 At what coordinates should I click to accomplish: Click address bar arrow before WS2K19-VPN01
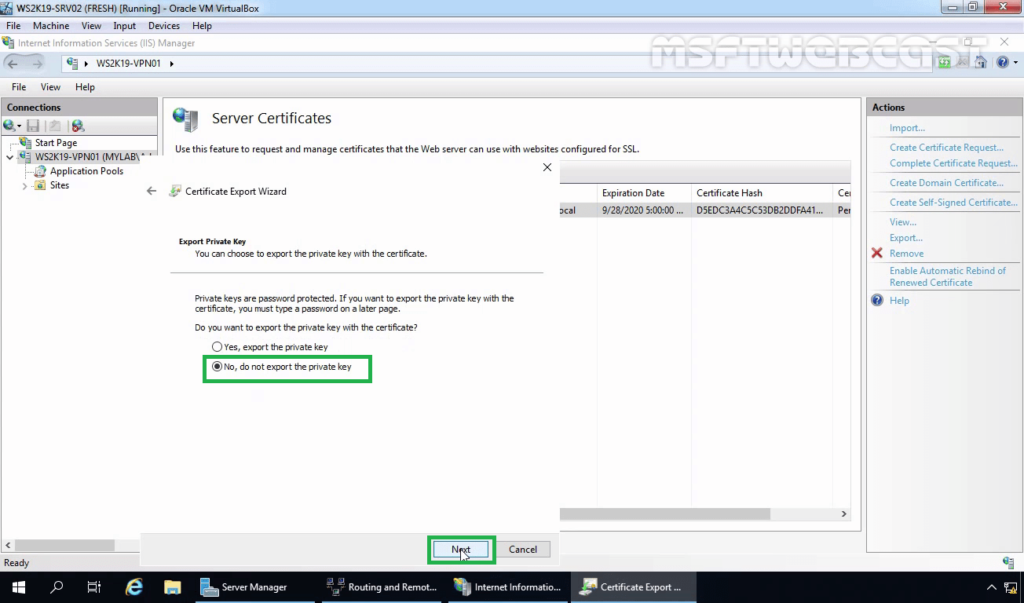point(86,63)
